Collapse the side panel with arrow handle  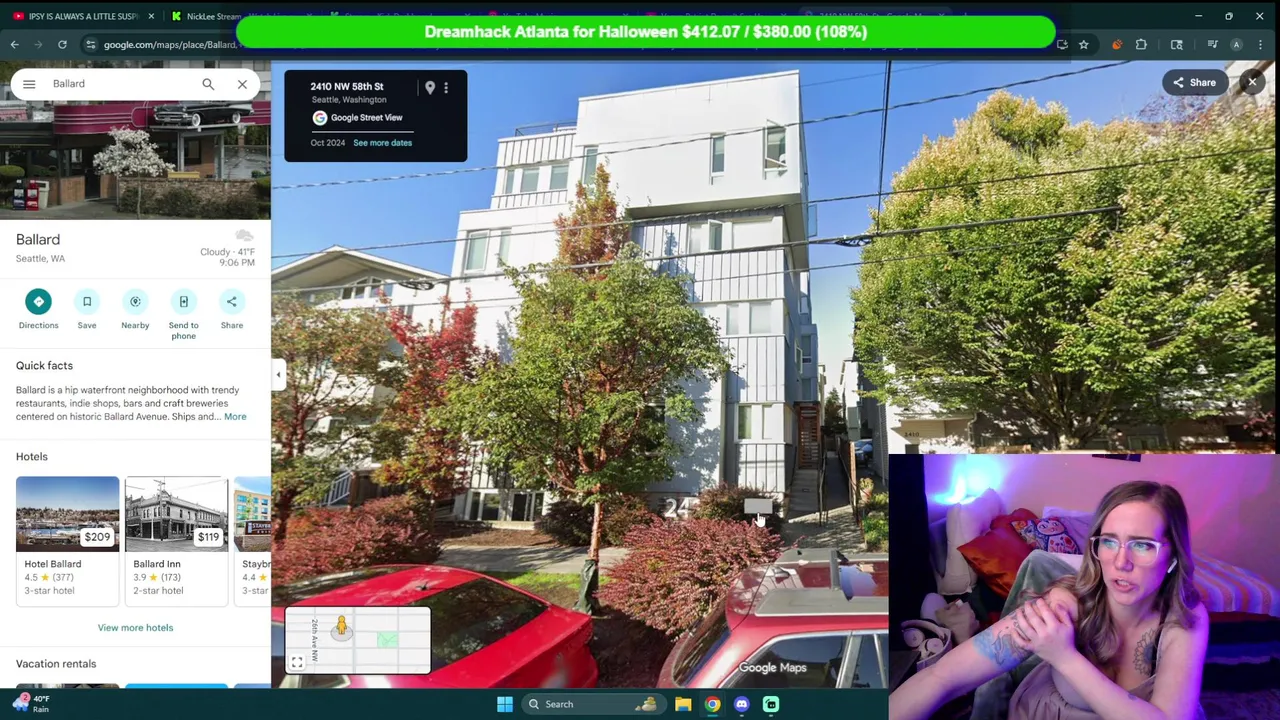click(278, 375)
